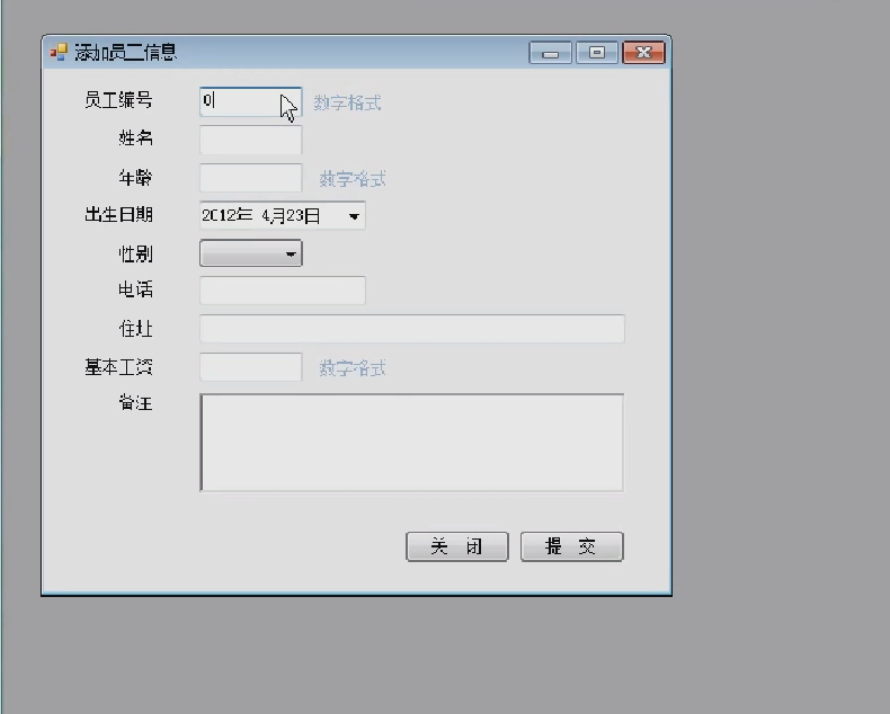Click the 住址 label
The height and width of the screenshot is (714, 890).
(136, 329)
